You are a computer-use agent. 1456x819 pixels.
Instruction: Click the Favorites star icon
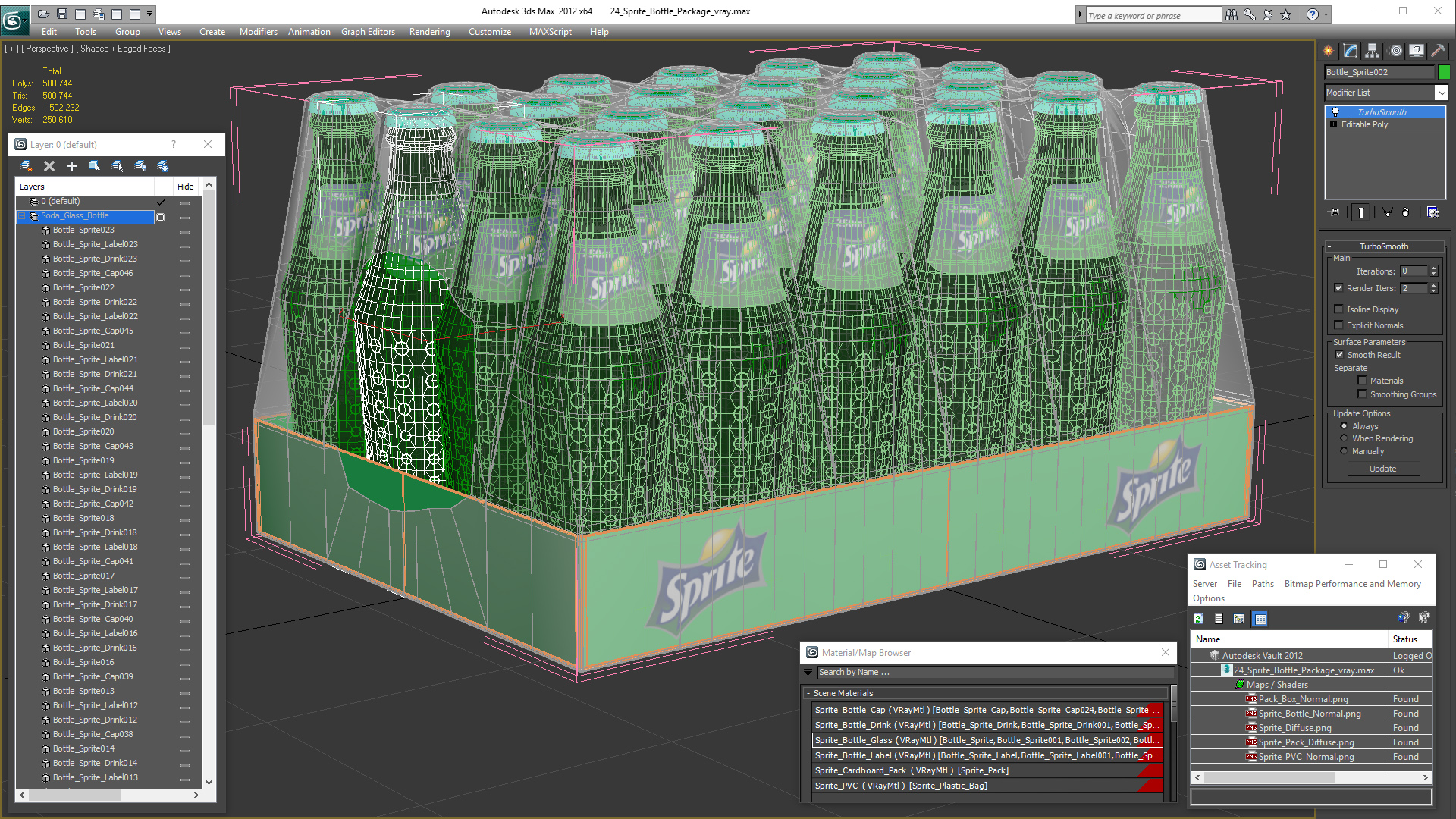(x=1285, y=14)
